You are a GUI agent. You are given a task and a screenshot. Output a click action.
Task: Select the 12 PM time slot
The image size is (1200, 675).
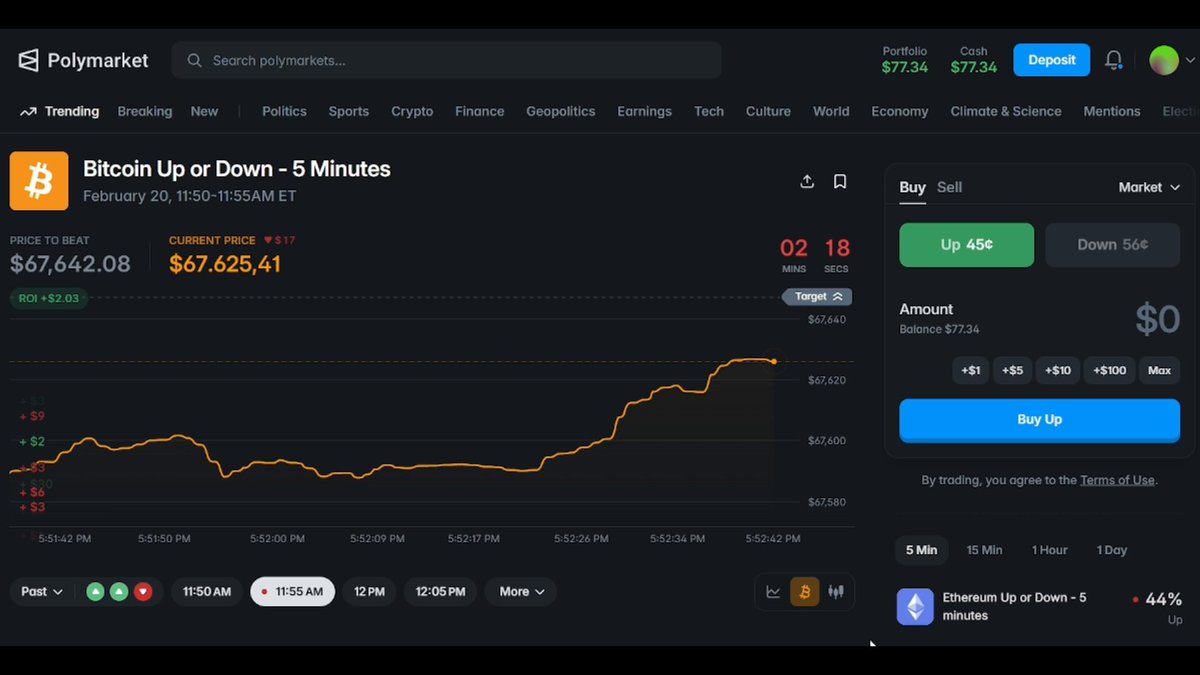369,591
